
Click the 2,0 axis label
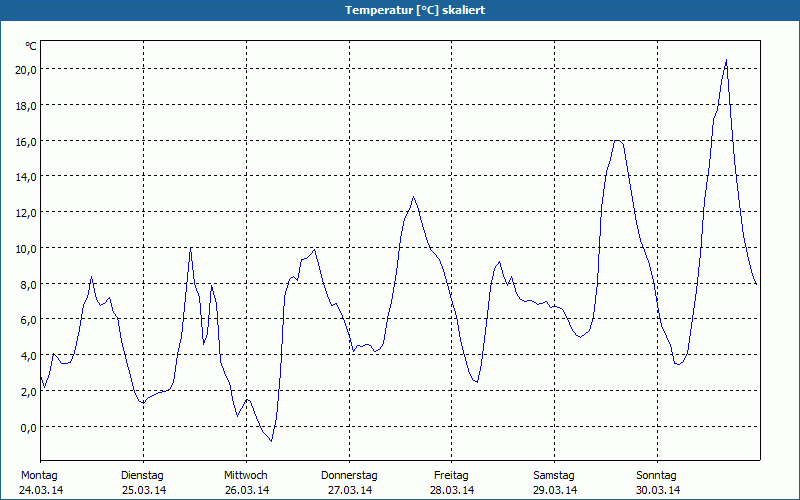[x=28, y=391]
